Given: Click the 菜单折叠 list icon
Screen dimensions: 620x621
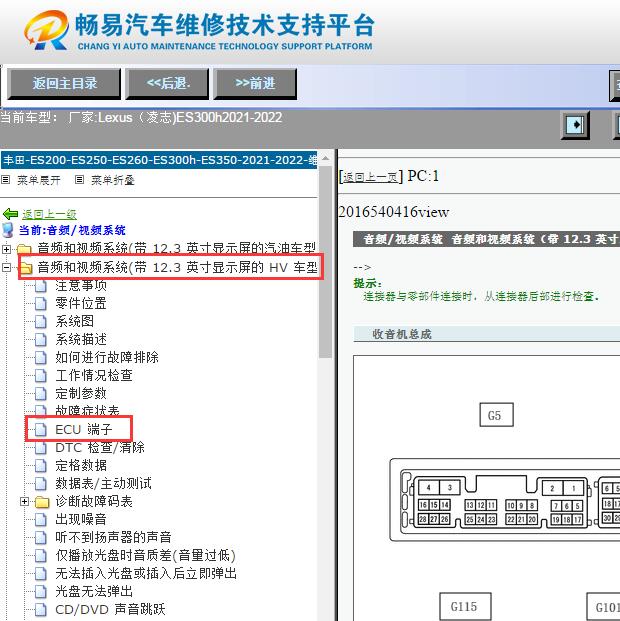Looking at the screenshot, I should [80, 180].
